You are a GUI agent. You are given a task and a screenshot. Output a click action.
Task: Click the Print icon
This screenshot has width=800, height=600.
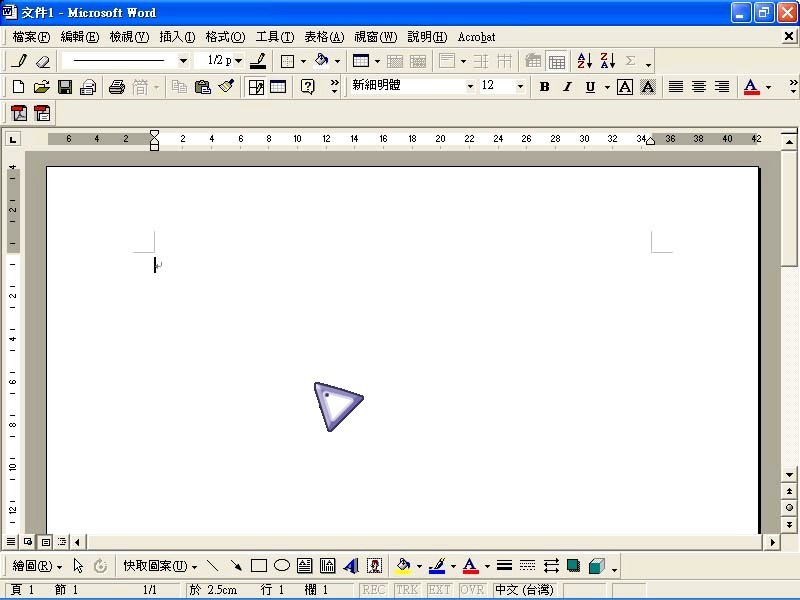point(116,87)
